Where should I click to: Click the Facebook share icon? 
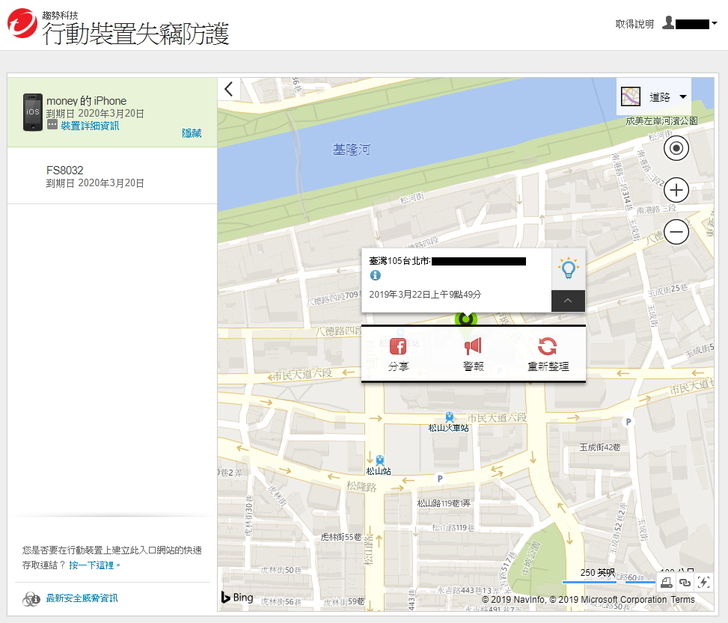(398, 348)
